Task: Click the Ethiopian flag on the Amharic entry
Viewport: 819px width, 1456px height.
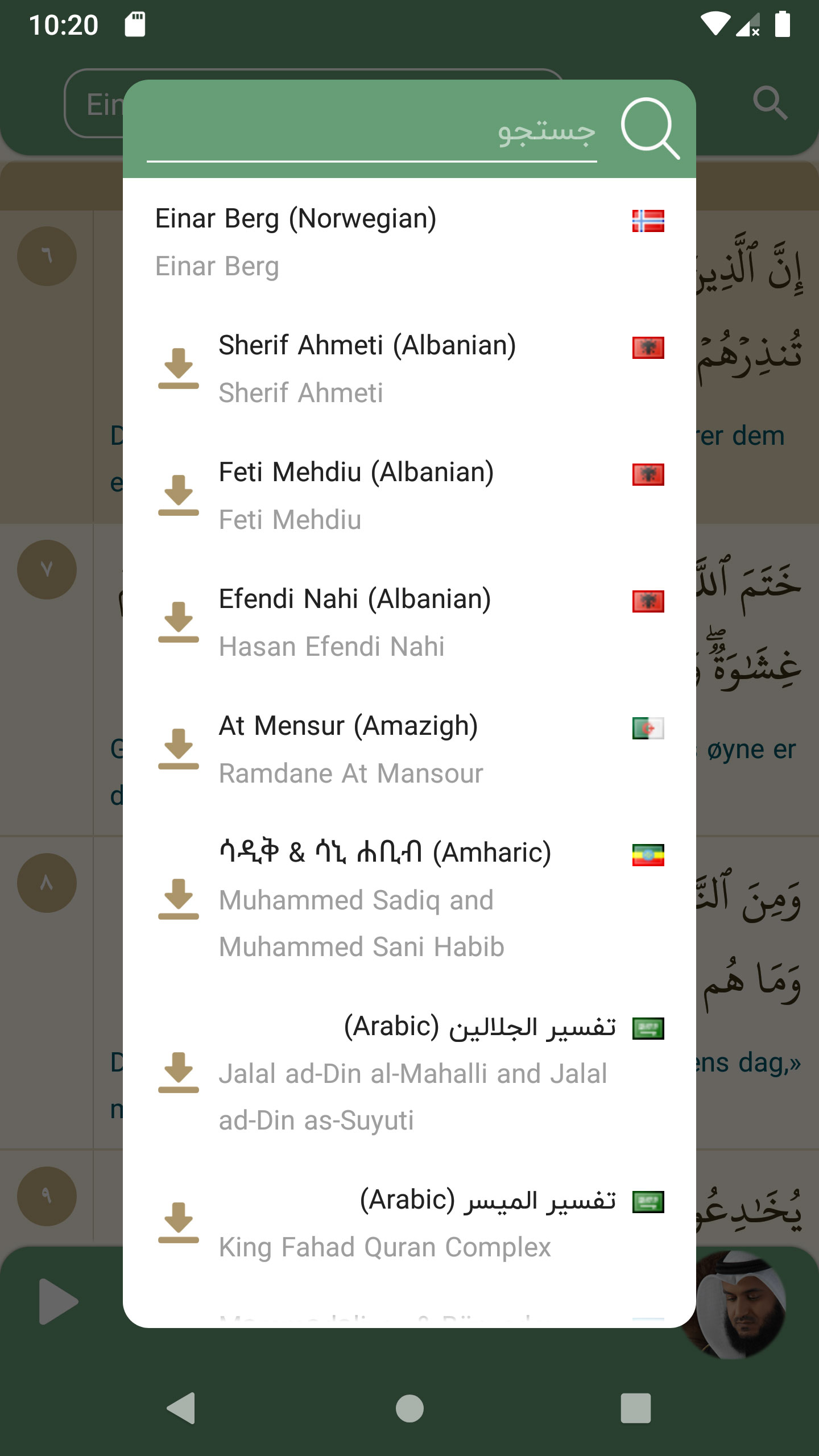Action: (648, 855)
